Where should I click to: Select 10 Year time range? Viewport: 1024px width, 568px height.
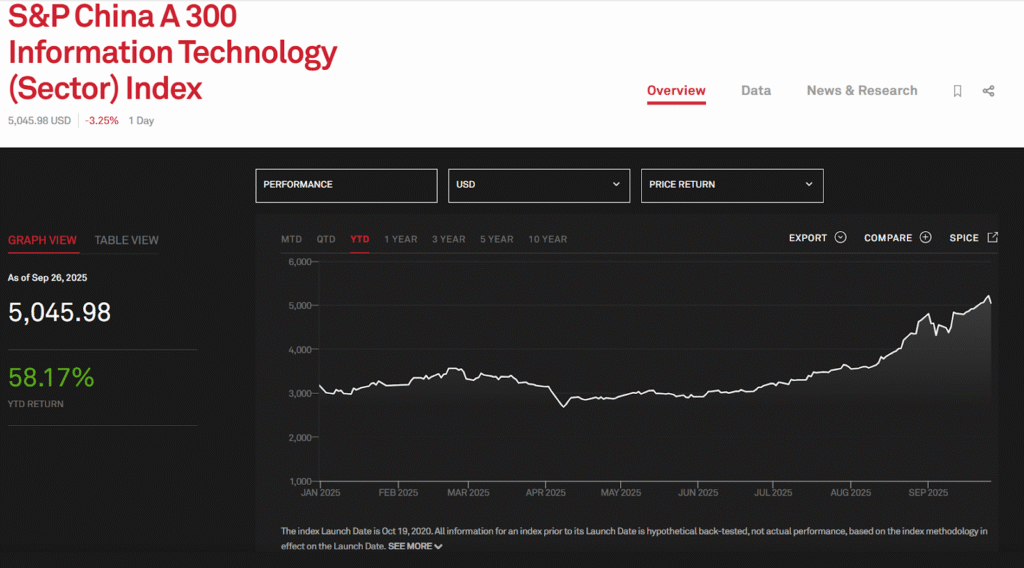547,239
